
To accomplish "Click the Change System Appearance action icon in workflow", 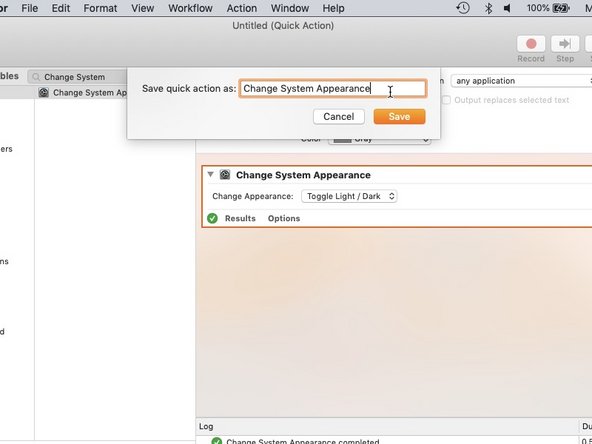I will [225, 175].
